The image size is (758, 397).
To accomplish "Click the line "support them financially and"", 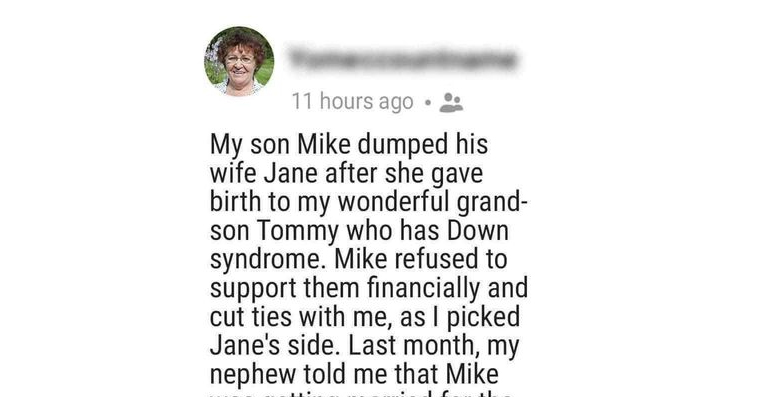I will pyautogui.click(x=369, y=289).
